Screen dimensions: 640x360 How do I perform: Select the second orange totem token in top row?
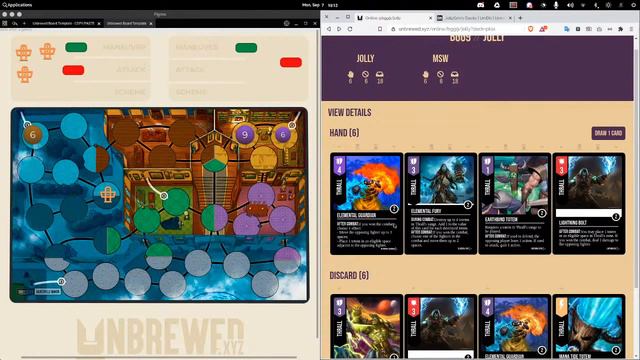tap(47, 51)
